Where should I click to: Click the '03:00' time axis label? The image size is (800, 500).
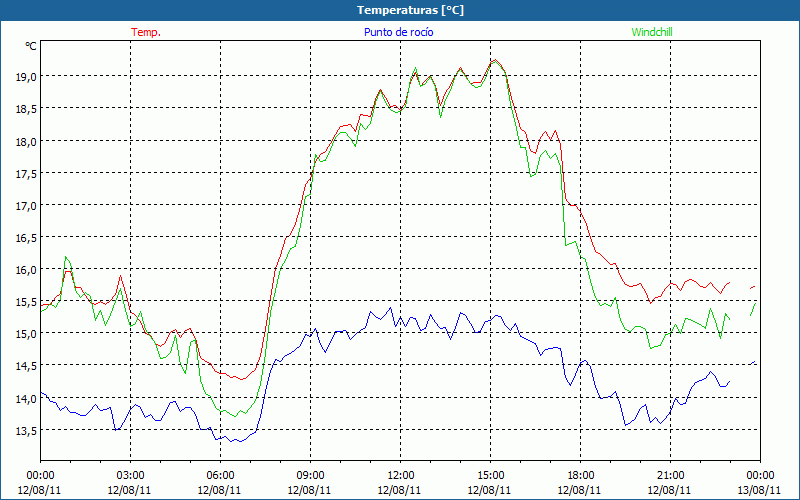point(130,476)
